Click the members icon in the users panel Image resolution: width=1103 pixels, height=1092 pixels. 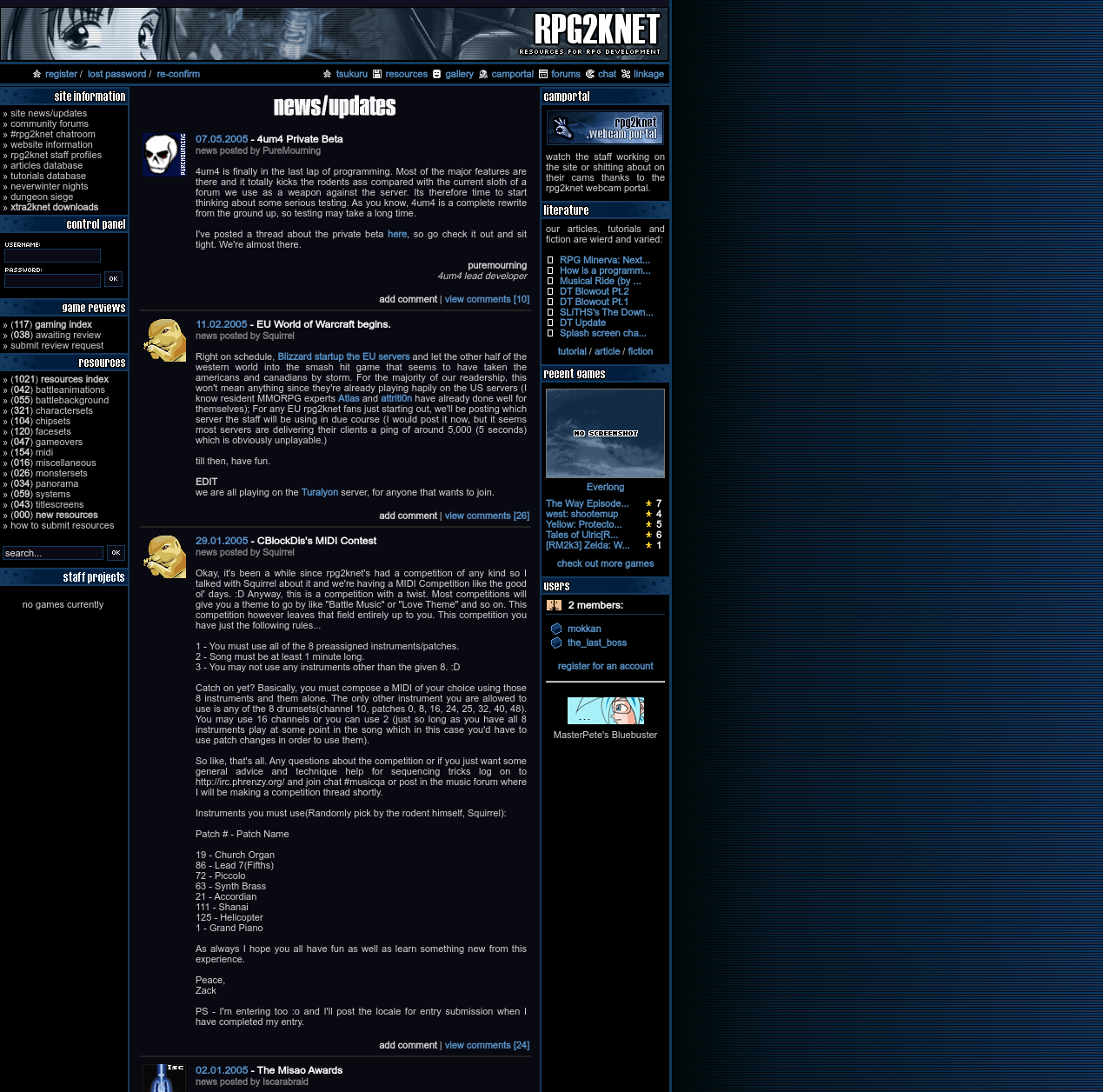point(554,605)
